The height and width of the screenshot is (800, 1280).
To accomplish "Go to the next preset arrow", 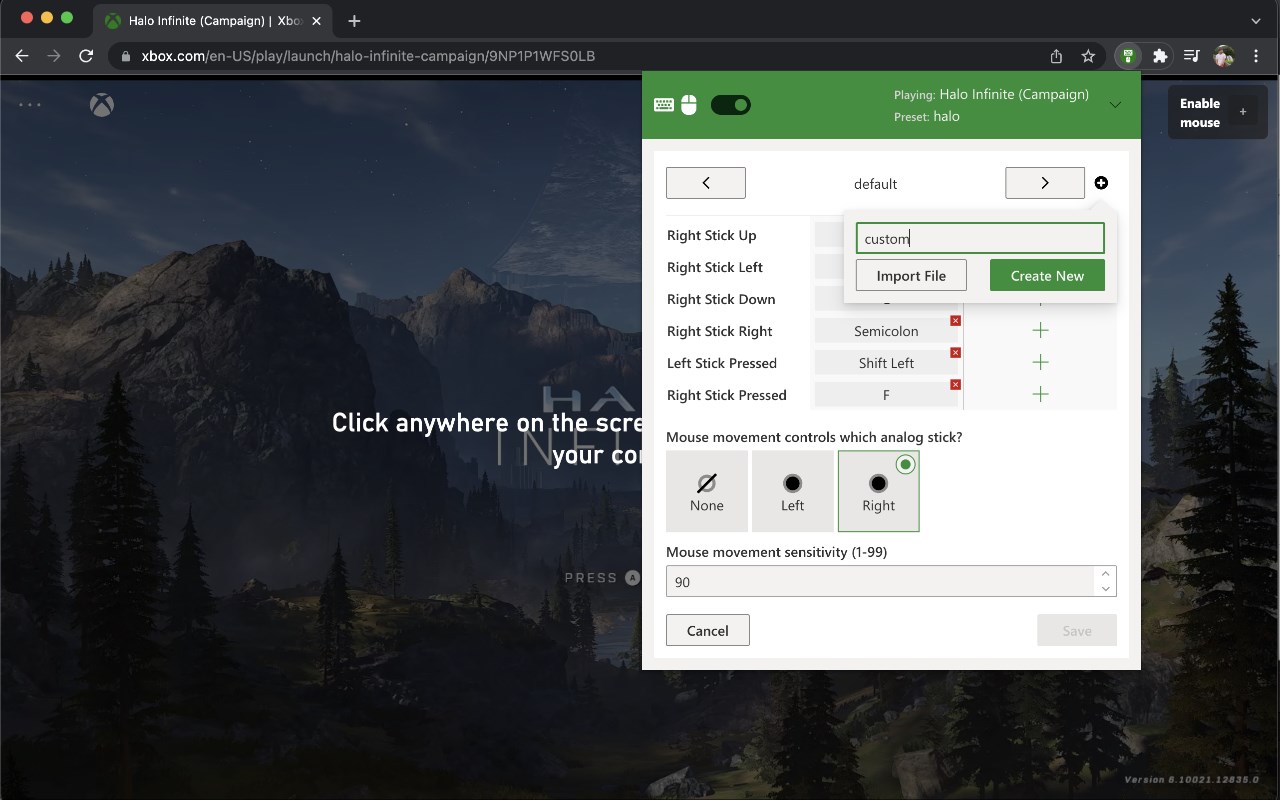I will click(x=1045, y=183).
